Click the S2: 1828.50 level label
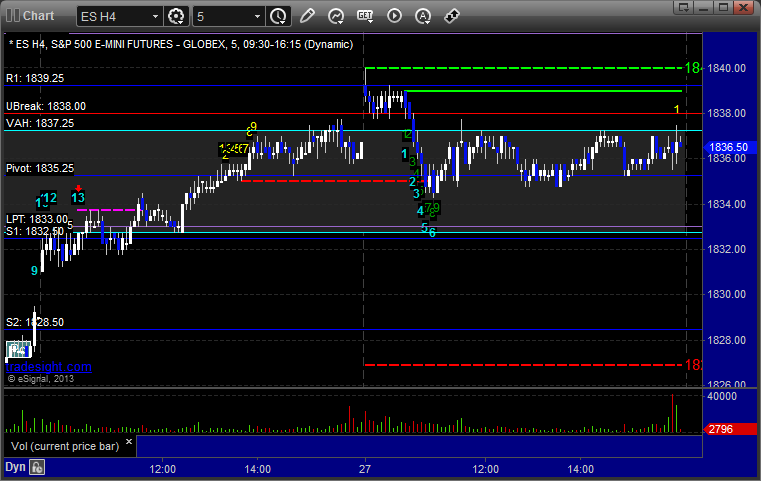The image size is (761, 481). click(x=35, y=322)
